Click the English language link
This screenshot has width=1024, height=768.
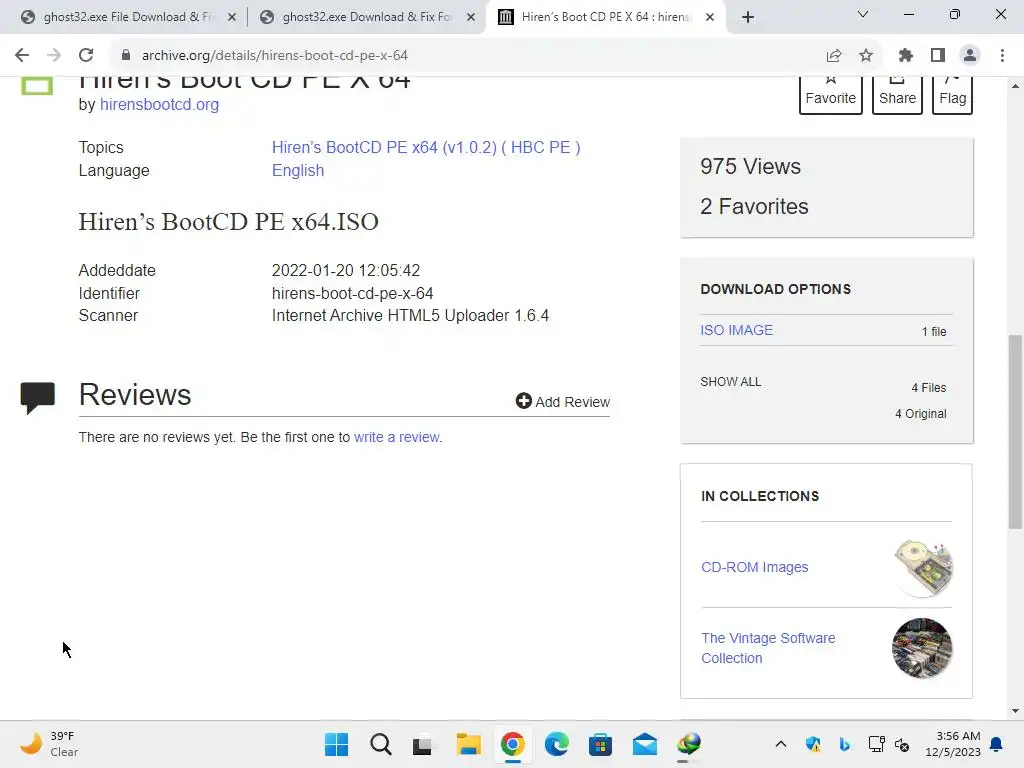click(x=298, y=170)
